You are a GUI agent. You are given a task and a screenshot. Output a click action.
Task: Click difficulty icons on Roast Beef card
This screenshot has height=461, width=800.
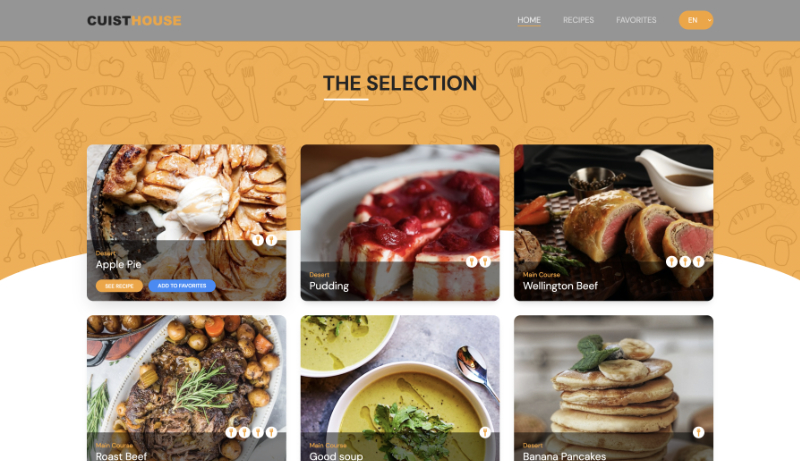coord(251,432)
